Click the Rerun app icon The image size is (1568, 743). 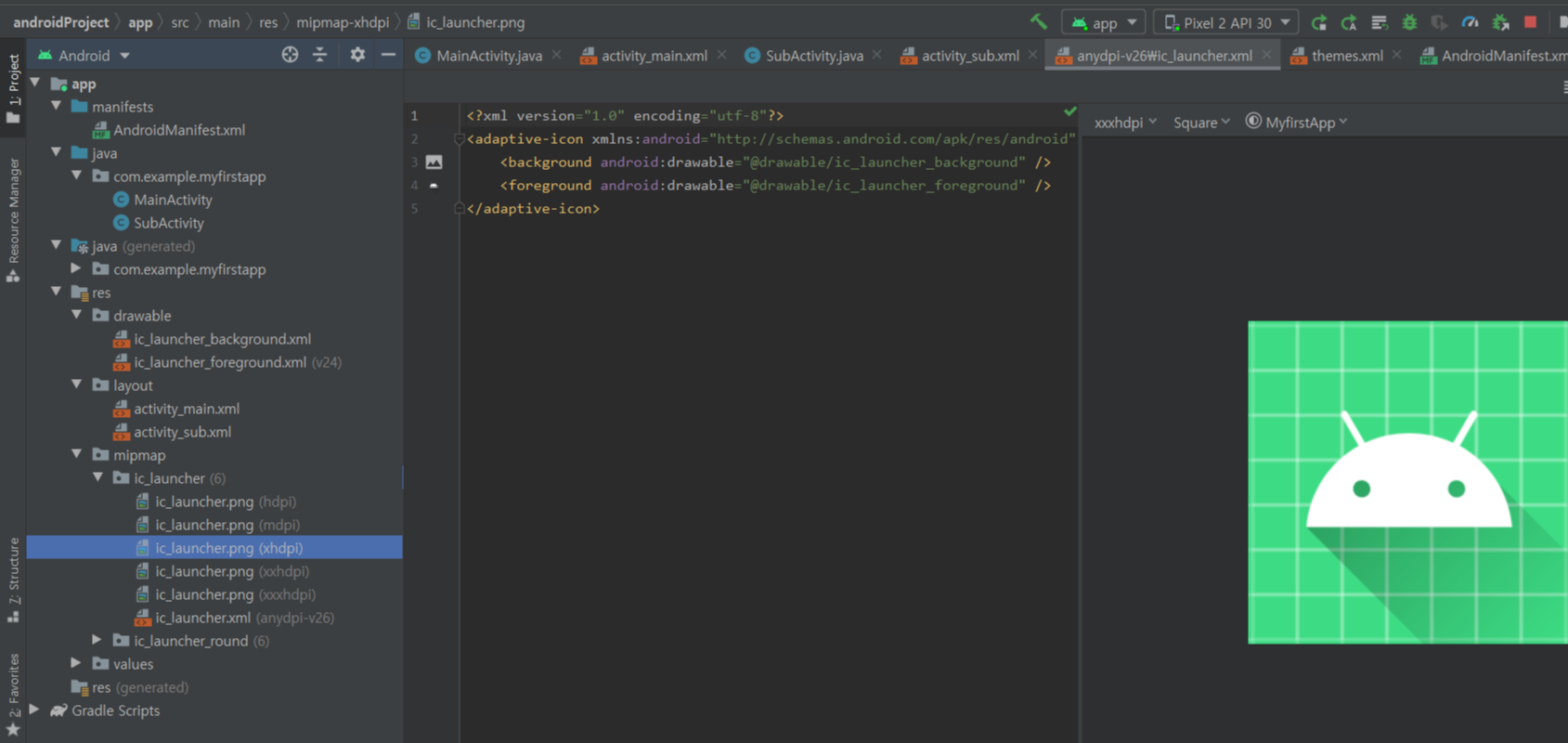point(1318,22)
